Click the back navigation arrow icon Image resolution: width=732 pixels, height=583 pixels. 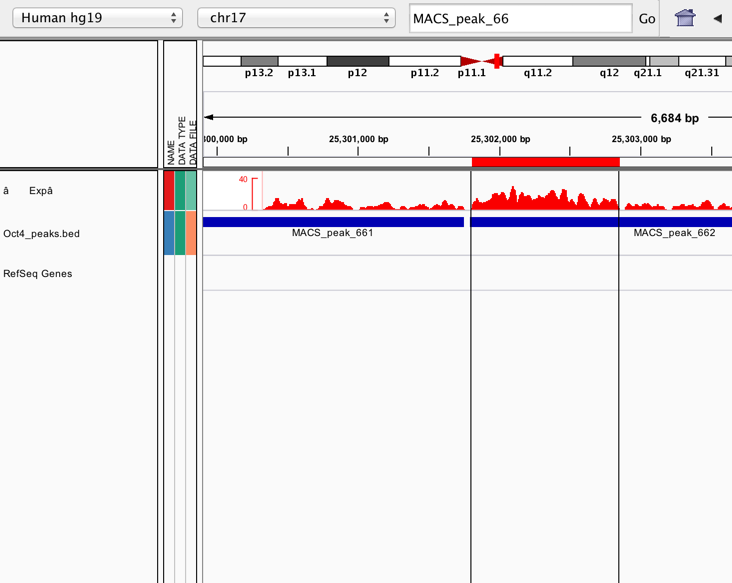(x=718, y=18)
